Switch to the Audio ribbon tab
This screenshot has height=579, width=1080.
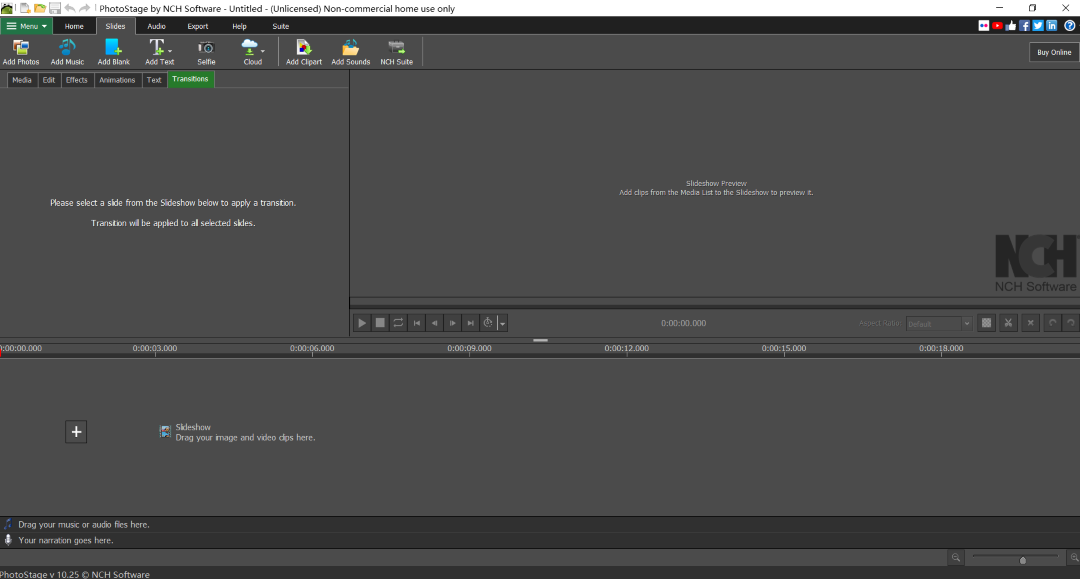(x=156, y=26)
